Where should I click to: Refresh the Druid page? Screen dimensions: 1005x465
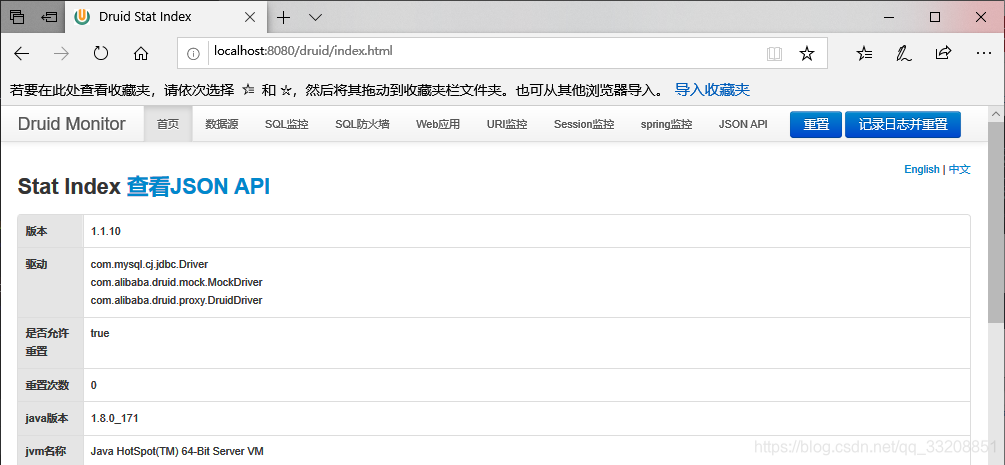(101, 53)
